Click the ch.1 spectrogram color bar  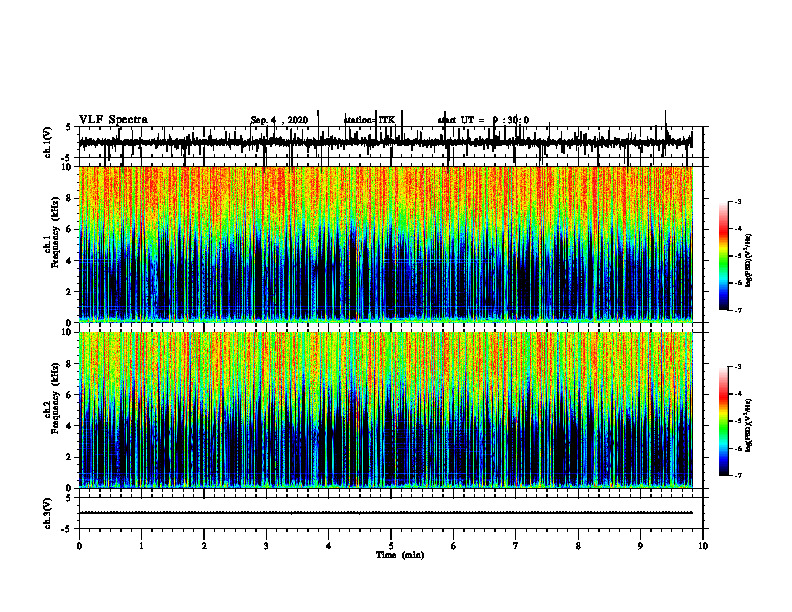pyautogui.click(x=723, y=256)
